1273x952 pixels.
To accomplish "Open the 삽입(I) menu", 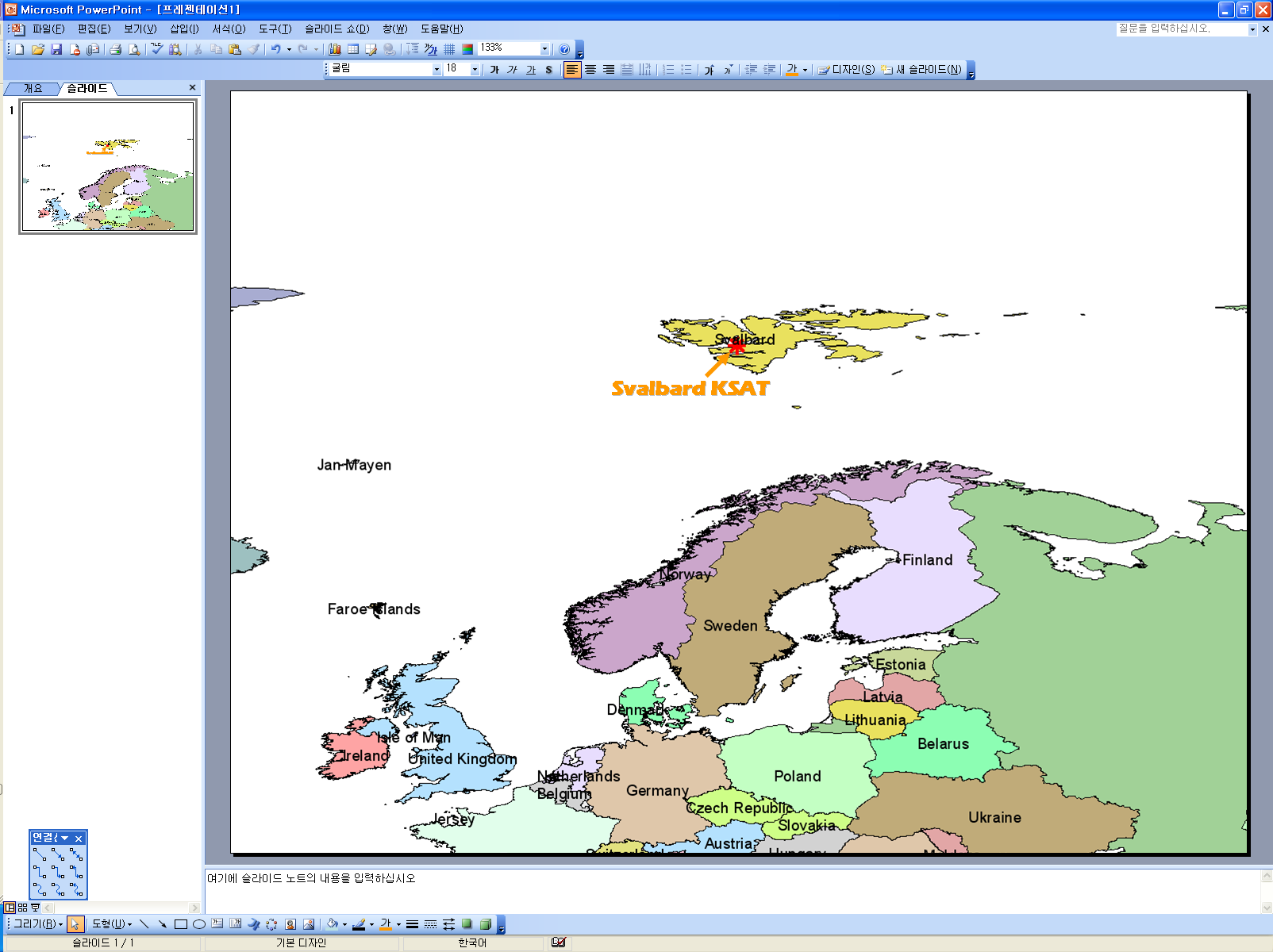I will tap(184, 29).
